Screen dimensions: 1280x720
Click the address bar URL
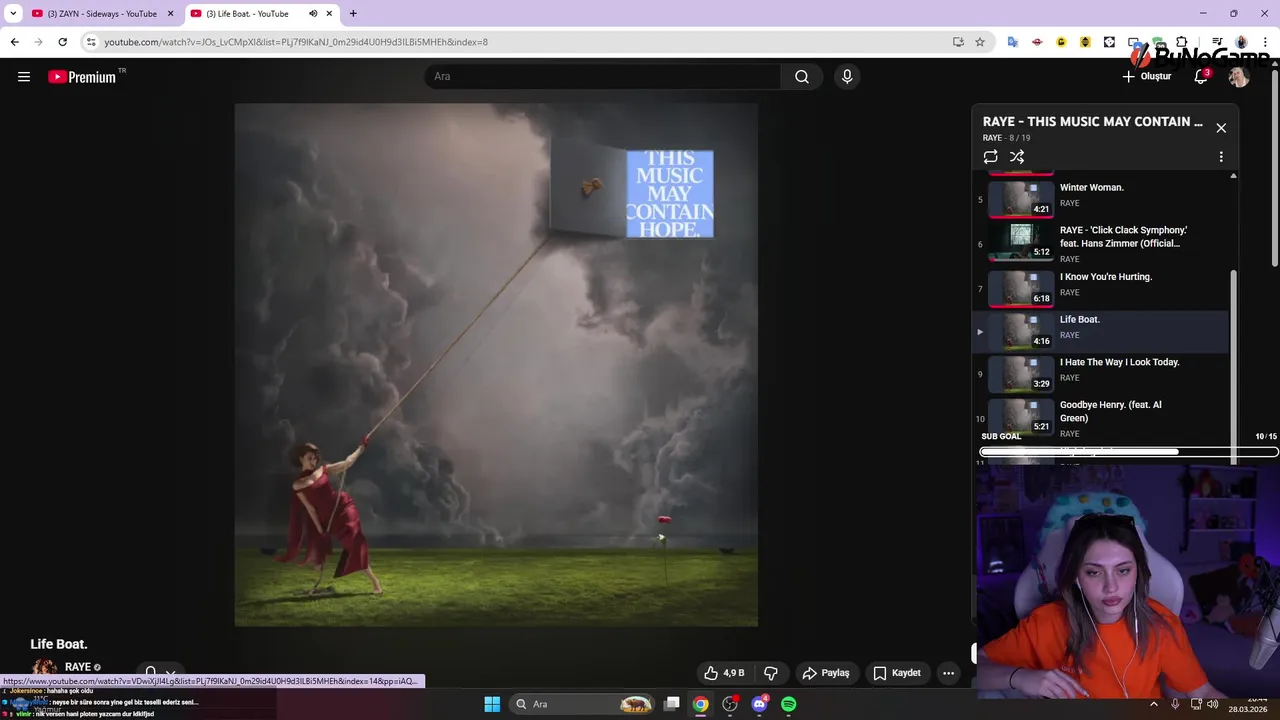coord(296,42)
